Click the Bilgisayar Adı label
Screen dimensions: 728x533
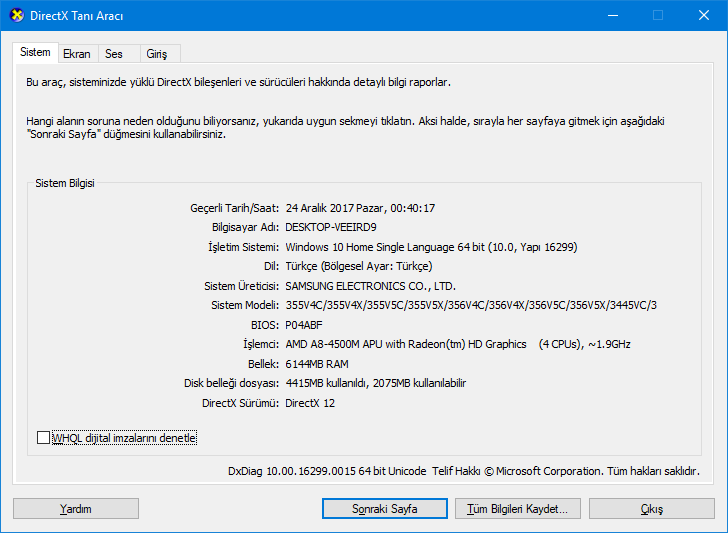point(246,228)
